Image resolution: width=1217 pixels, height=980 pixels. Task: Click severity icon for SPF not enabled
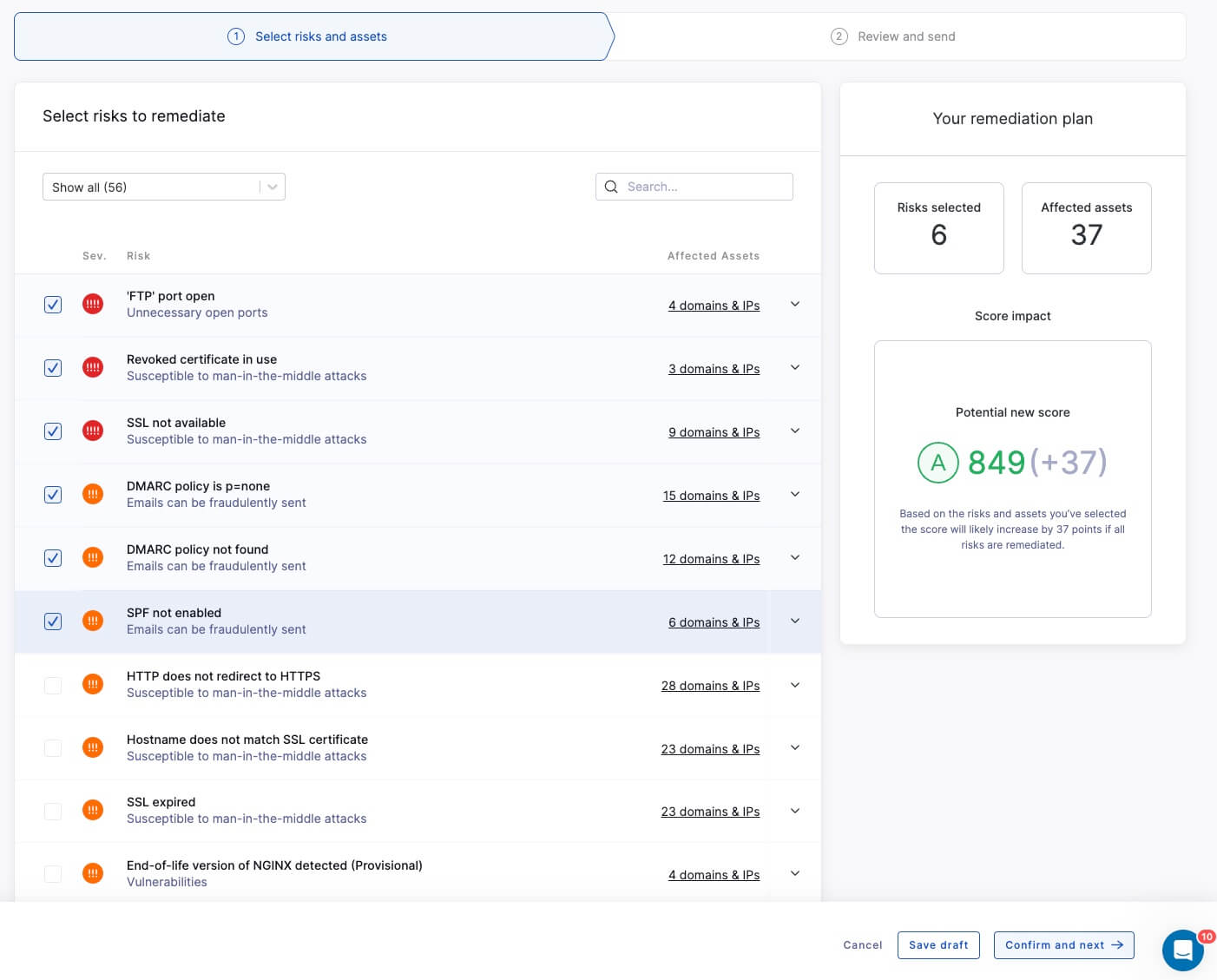(93, 621)
